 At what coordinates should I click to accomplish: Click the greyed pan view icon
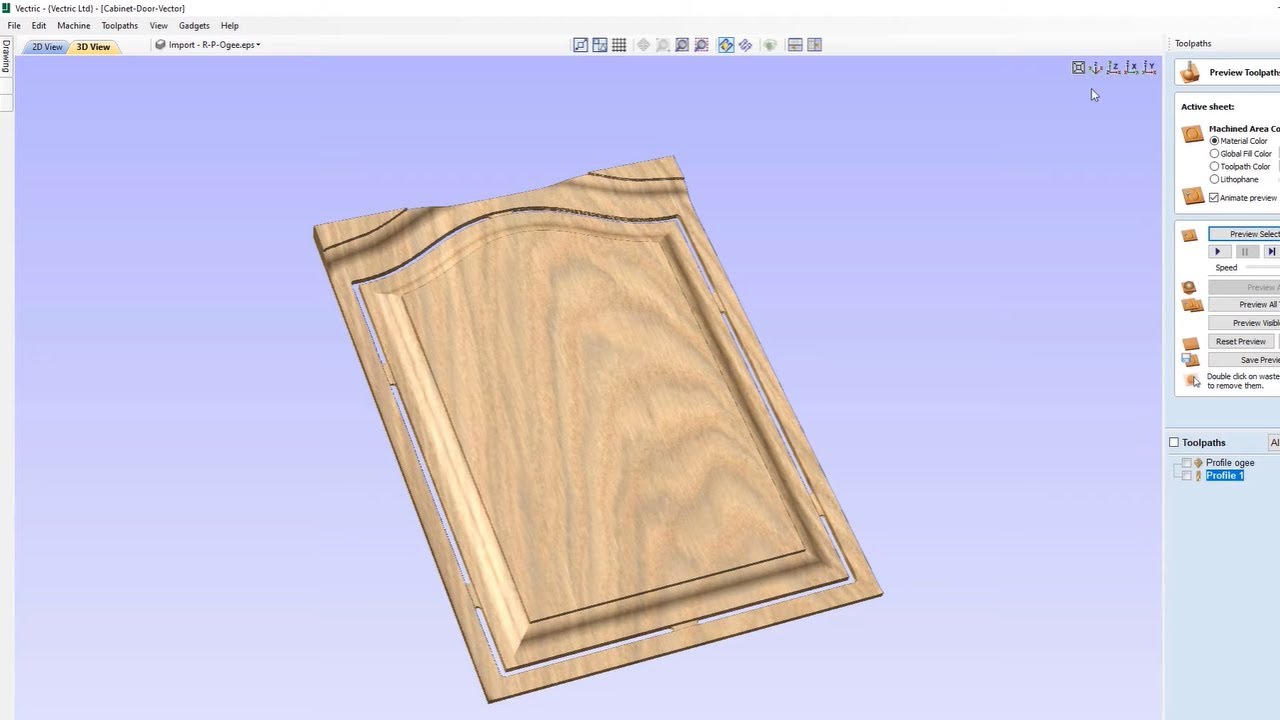[x=643, y=45]
